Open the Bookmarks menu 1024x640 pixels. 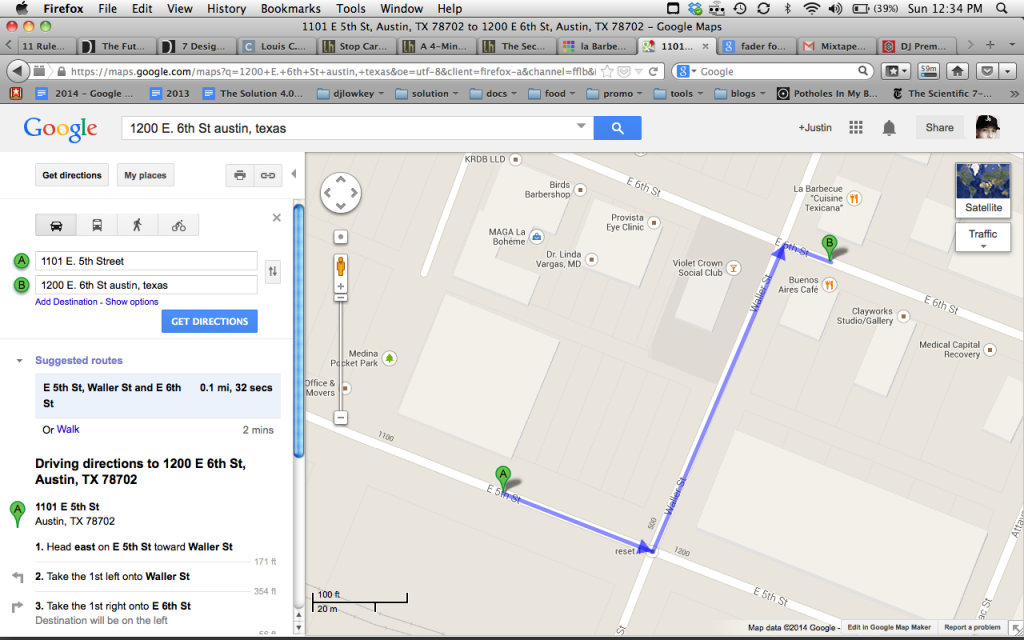pos(291,8)
